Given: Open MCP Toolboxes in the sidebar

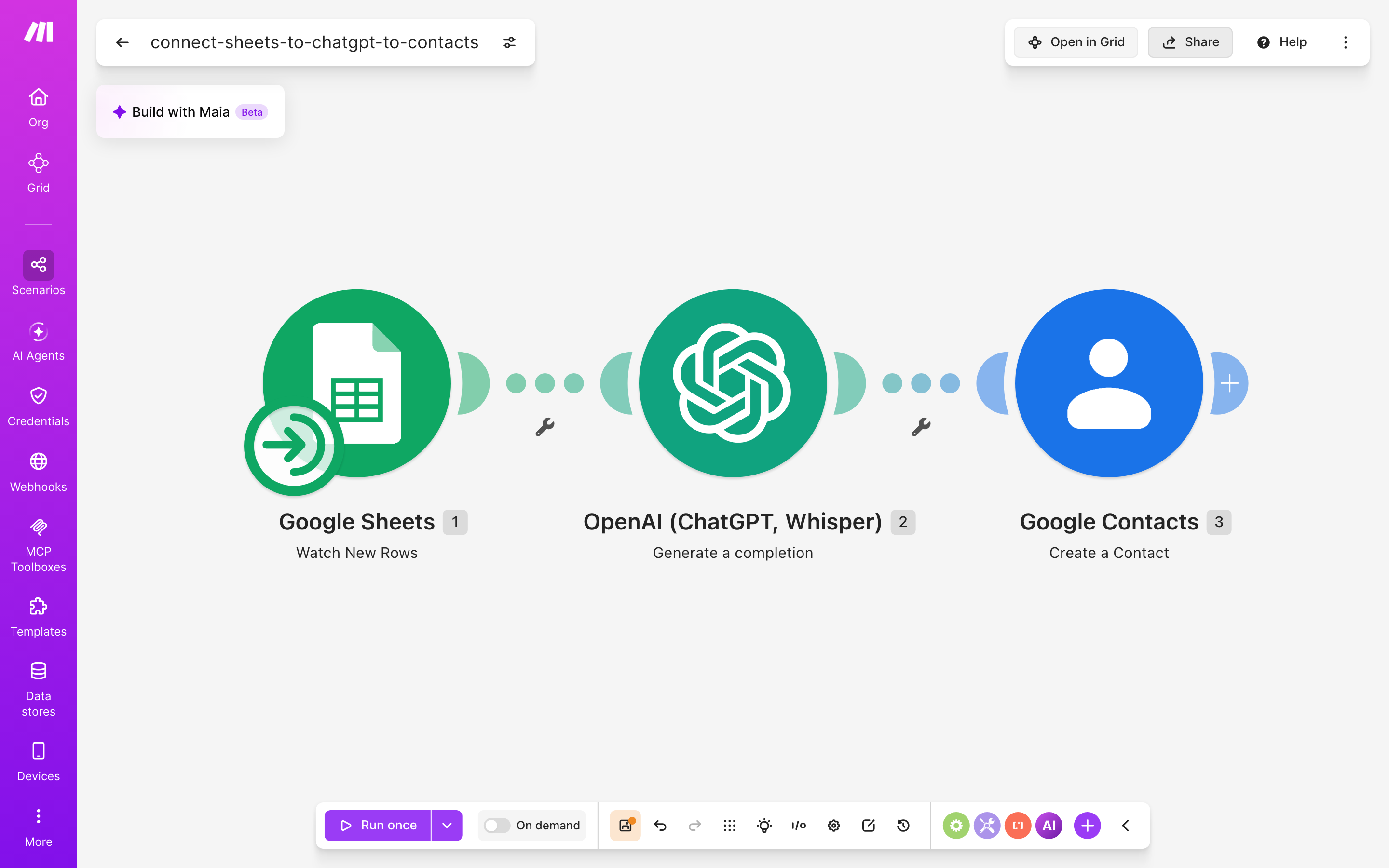Looking at the screenshot, I should click(39, 545).
